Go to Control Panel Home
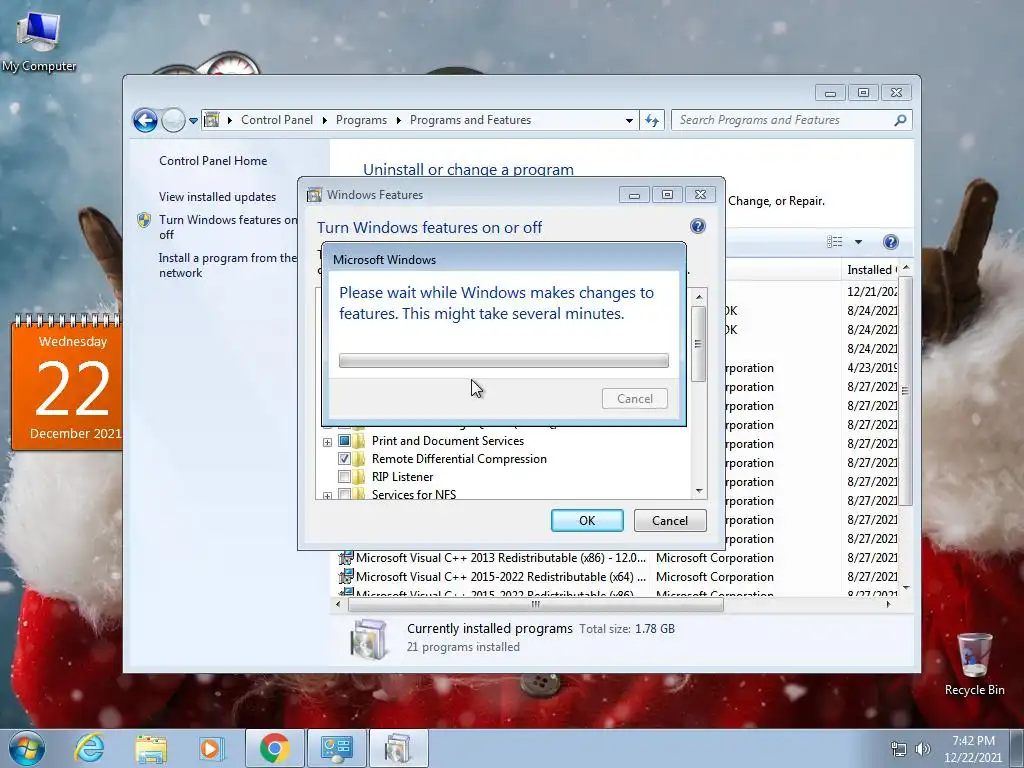Screen dimensions: 1024x768 tap(213, 161)
